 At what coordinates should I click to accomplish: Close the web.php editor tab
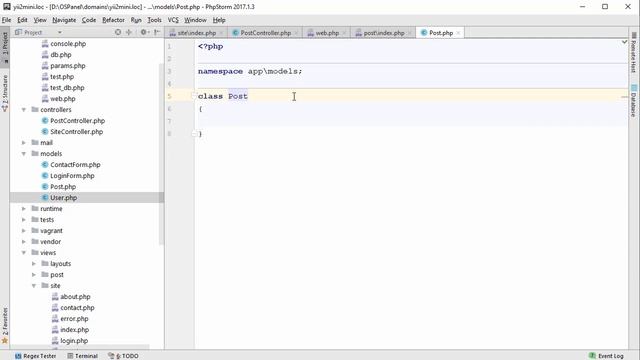(344, 33)
